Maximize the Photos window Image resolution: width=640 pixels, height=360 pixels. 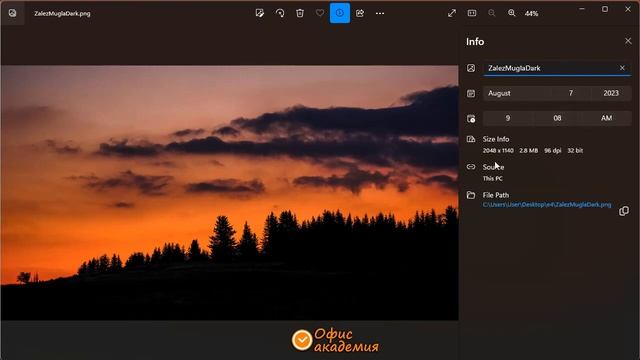[x=605, y=9]
